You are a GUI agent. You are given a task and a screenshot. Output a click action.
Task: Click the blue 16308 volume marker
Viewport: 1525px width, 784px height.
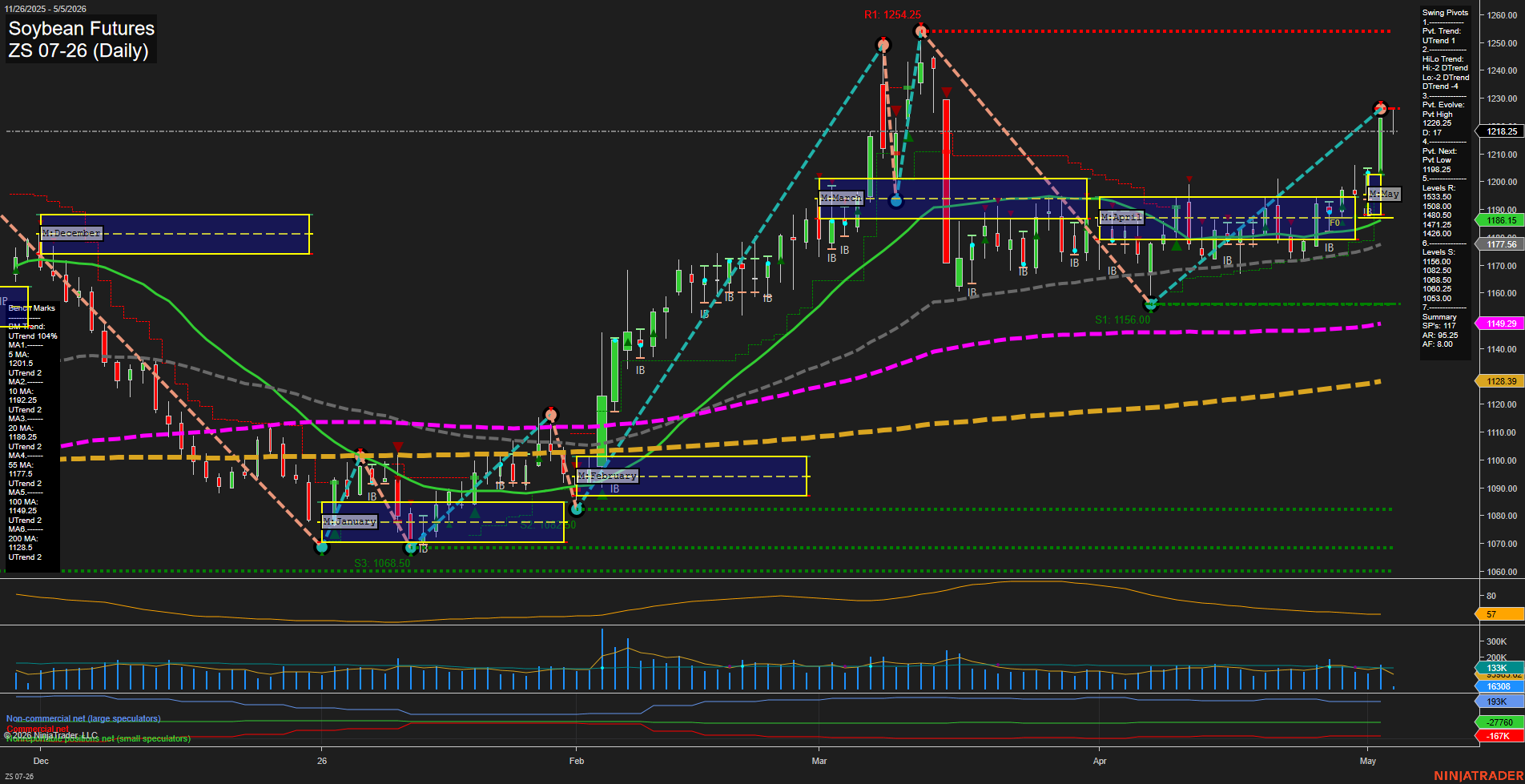coord(1499,686)
